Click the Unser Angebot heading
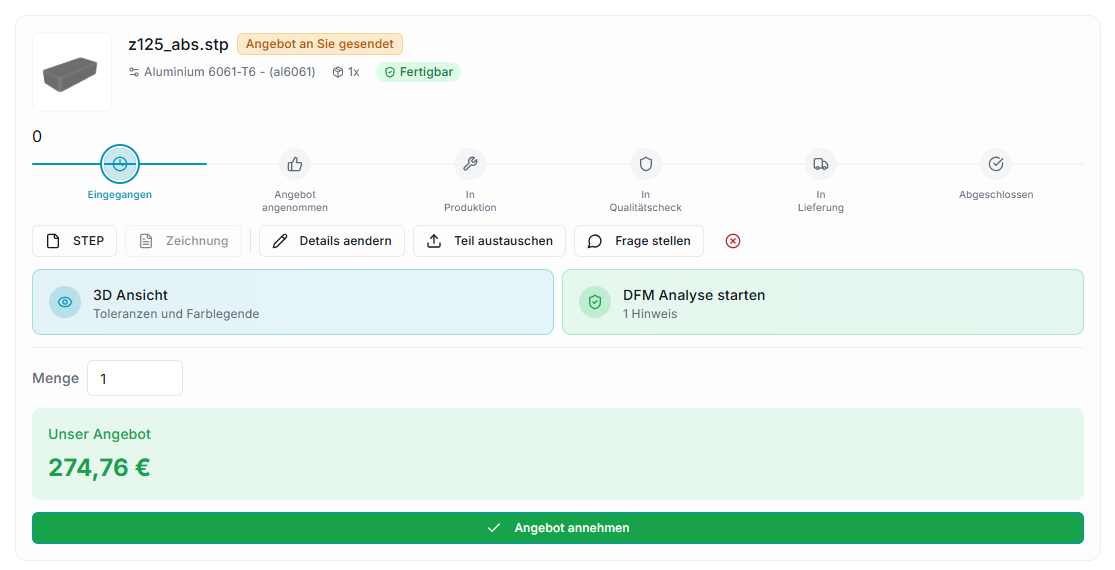1115x570 pixels. coord(100,434)
